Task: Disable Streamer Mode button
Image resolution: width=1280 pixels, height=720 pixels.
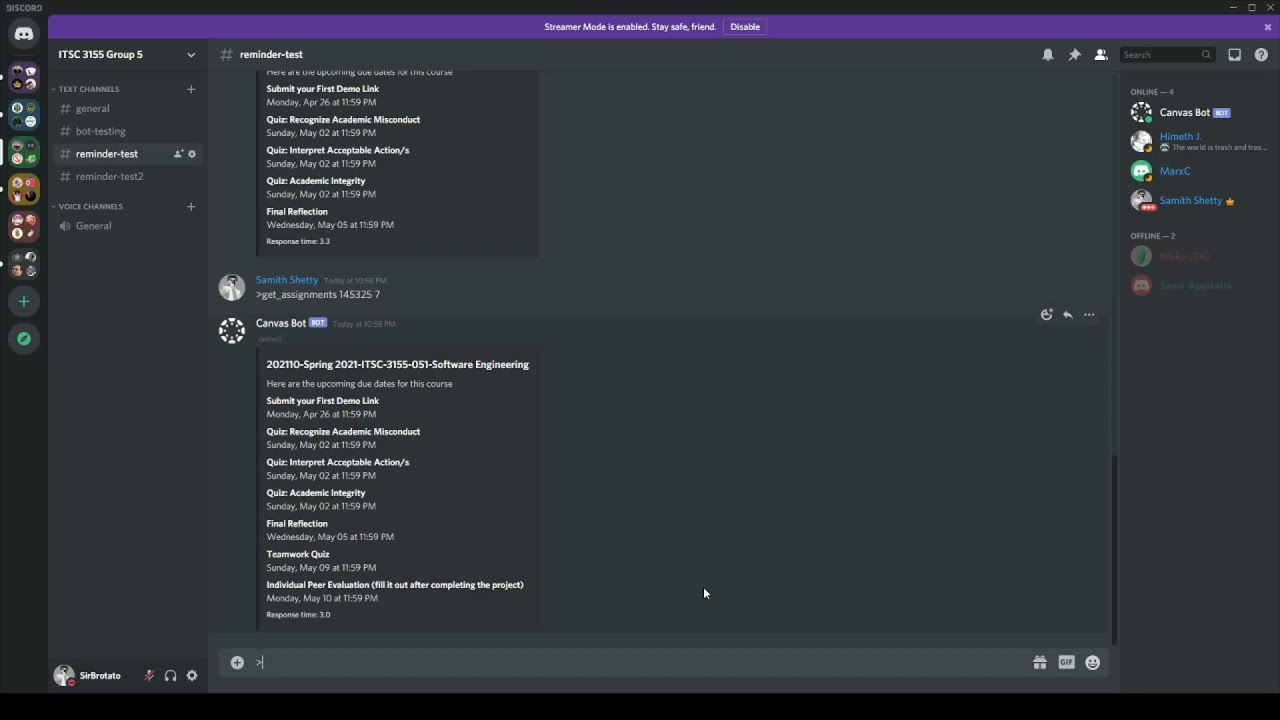Action: [x=745, y=27]
